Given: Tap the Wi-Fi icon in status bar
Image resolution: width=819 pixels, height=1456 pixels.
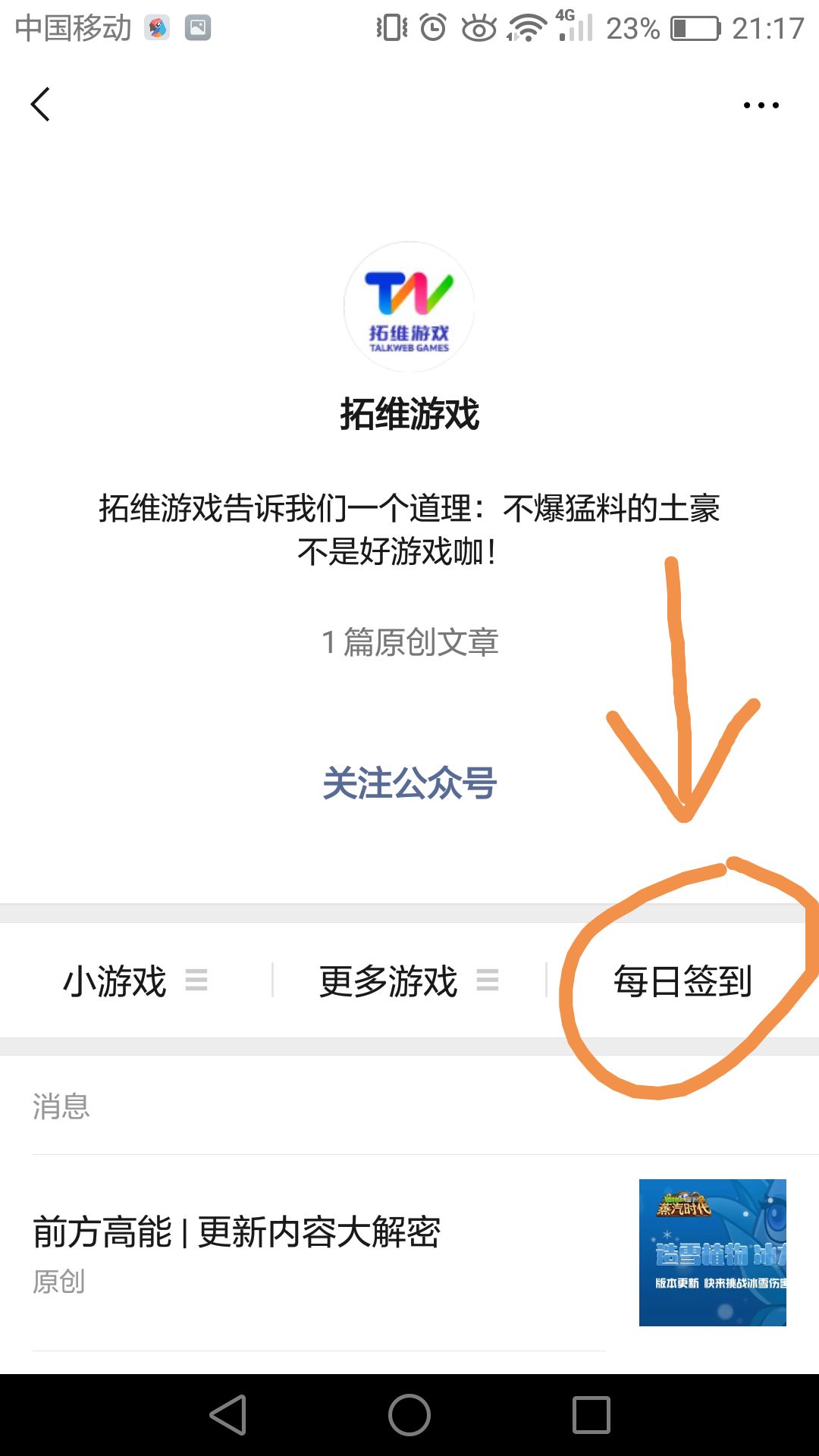Looking at the screenshot, I should tap(526, 29).
